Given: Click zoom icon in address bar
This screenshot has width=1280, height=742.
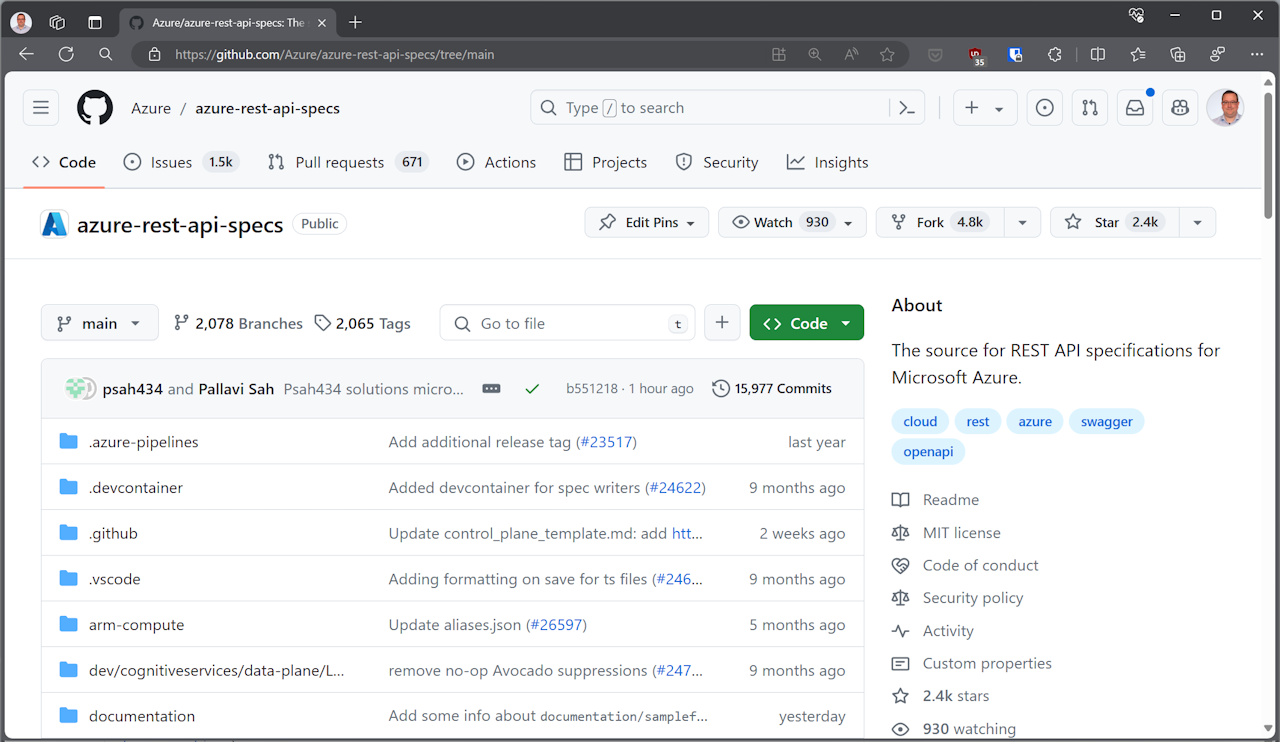Looking at the screenshot, I should point(815,55).
